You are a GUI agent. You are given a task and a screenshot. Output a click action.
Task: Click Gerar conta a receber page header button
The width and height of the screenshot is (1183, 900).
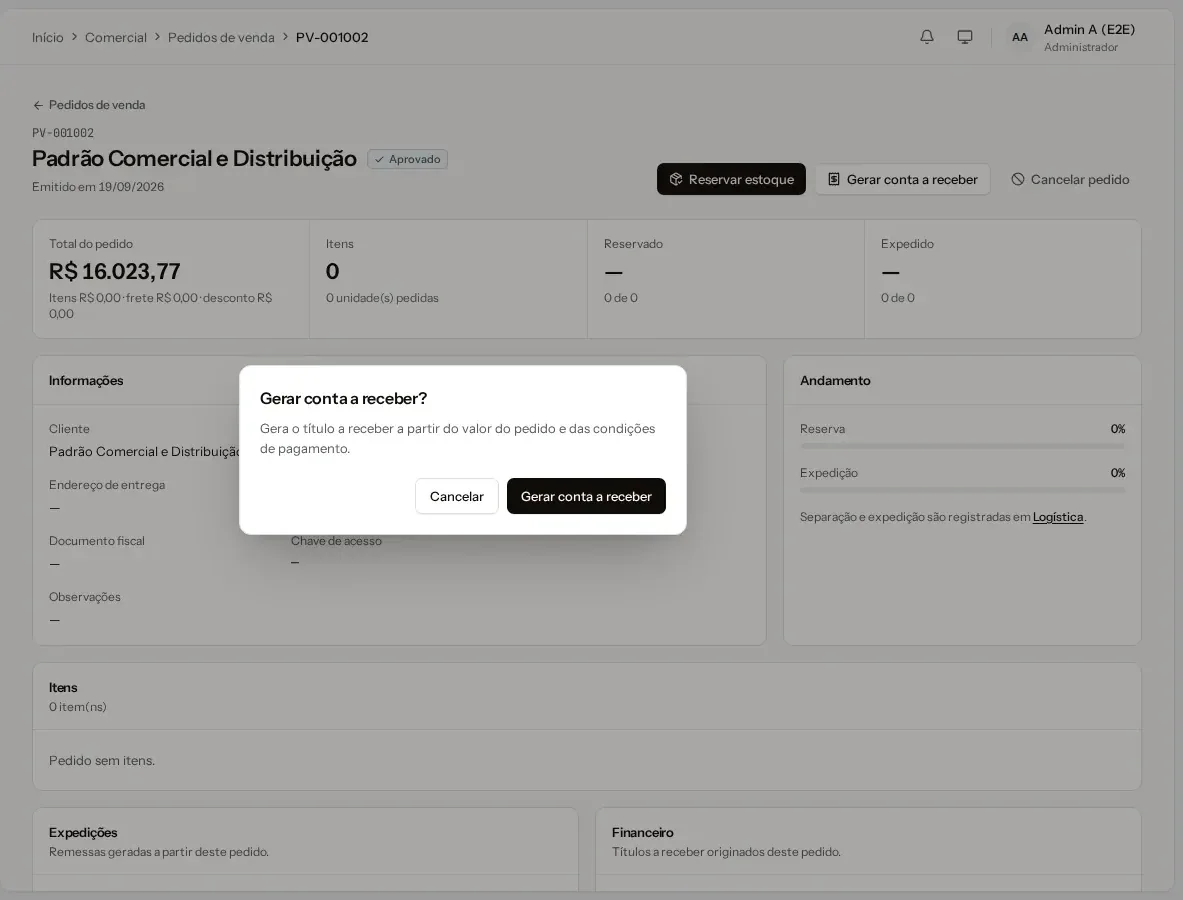(x=902, y=180)
